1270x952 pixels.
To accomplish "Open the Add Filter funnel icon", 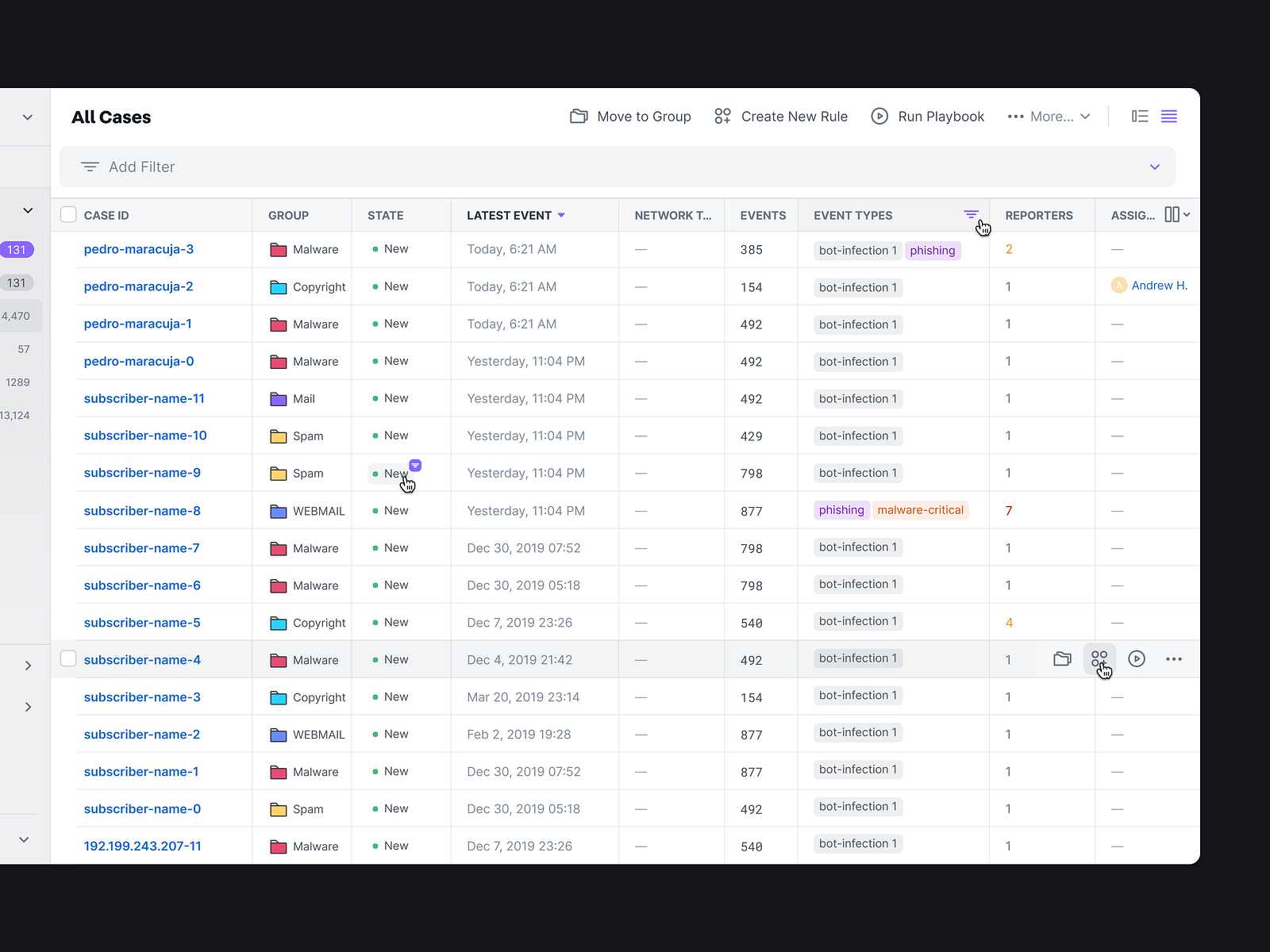I will point(90,167).
